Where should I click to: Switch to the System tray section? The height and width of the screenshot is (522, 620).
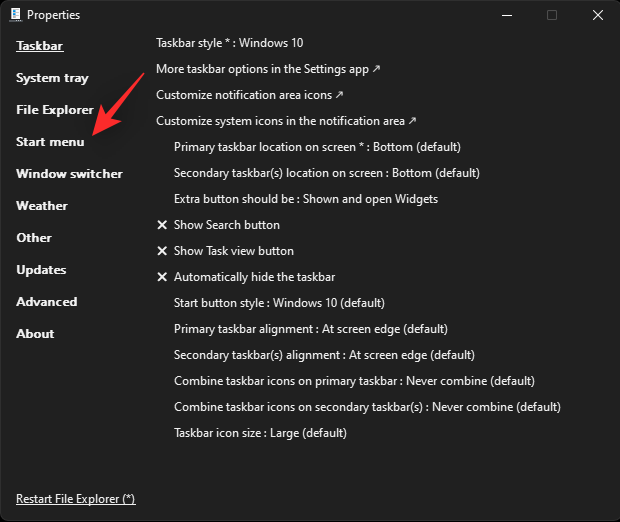[x=52, y=78]
